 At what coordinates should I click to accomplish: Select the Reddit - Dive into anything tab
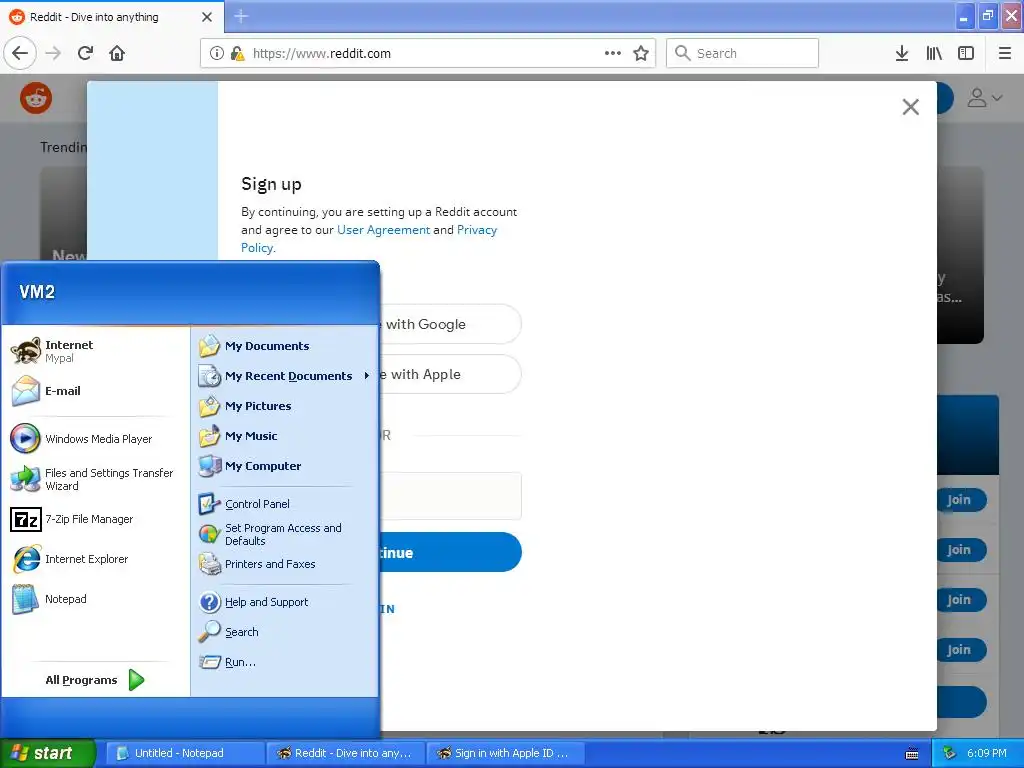click(112, 17)
